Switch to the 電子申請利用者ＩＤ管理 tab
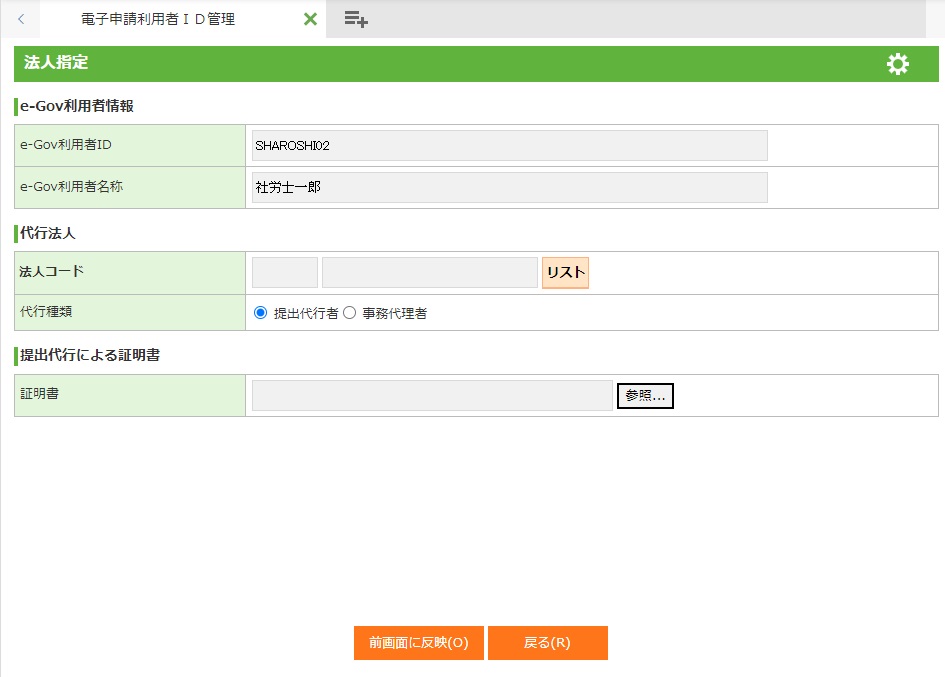The height and width of the screenshot is (677, 945). 158,19
